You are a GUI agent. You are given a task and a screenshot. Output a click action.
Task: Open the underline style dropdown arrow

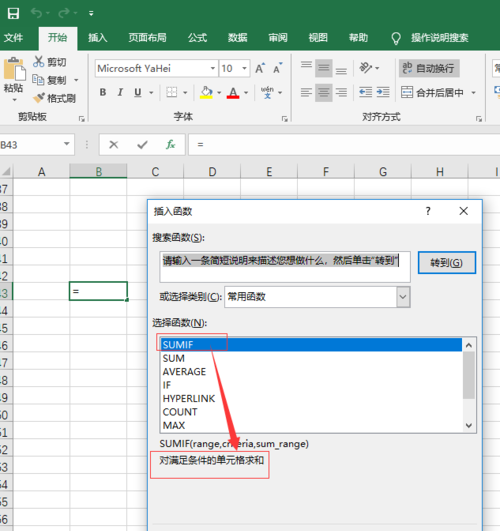point(151,92)
